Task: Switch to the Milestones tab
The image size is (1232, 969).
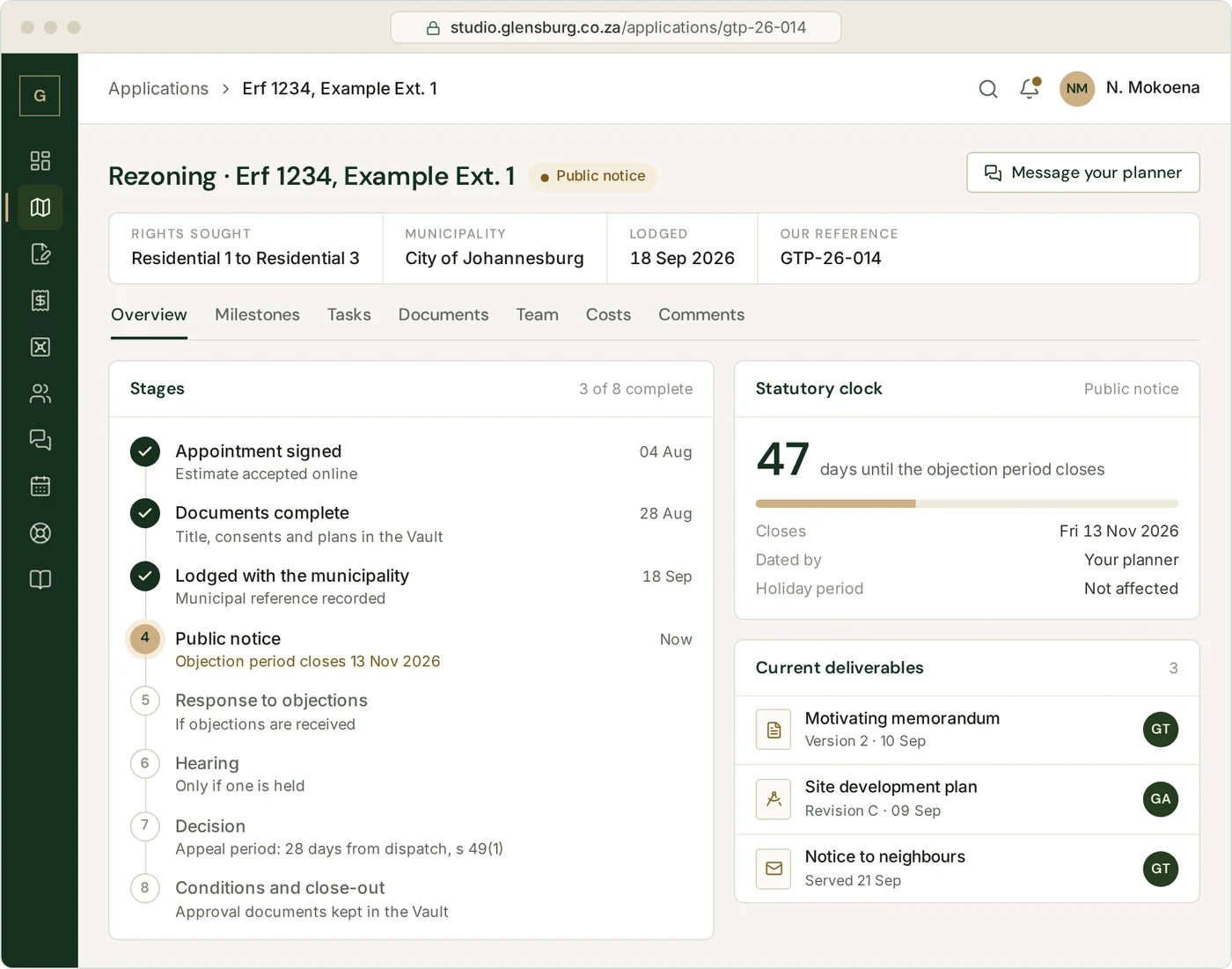Action: point(257,315)
